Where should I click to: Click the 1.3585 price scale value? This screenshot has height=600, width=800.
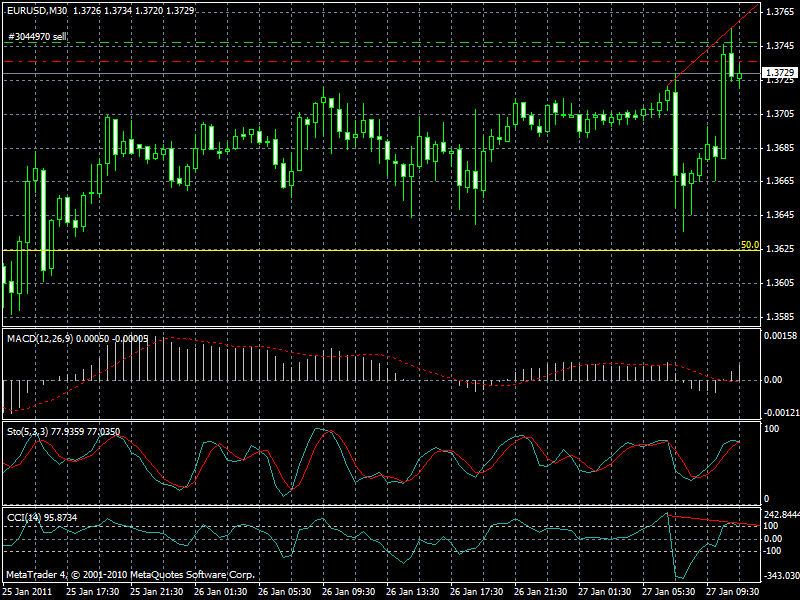tap(780, 316)
